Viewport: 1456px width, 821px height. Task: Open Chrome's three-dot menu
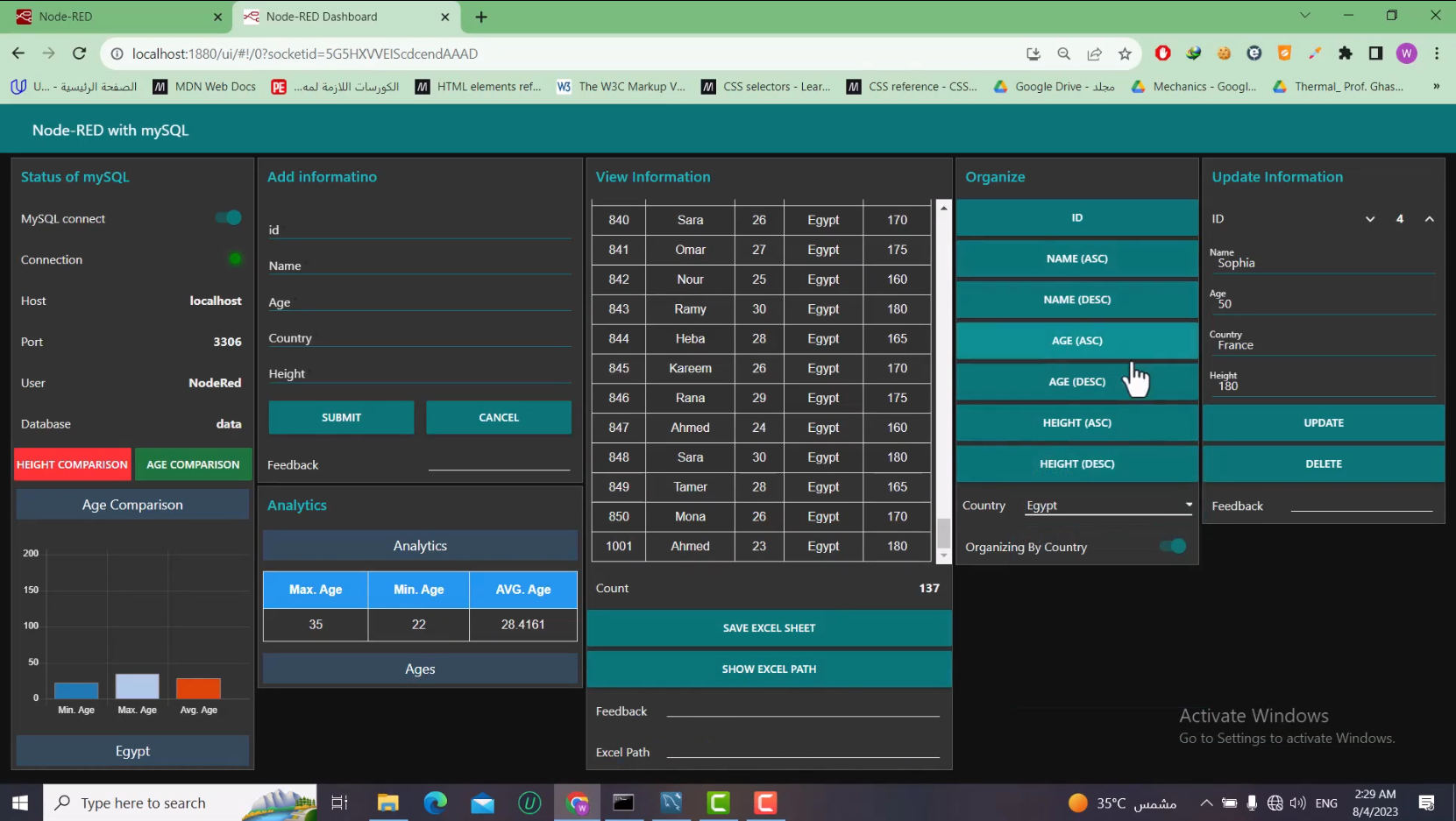coord(1438,53)
